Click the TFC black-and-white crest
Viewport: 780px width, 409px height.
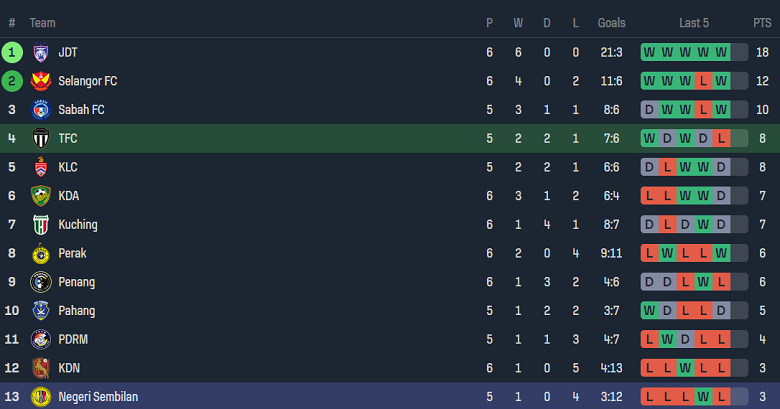(x=41, y=139)
